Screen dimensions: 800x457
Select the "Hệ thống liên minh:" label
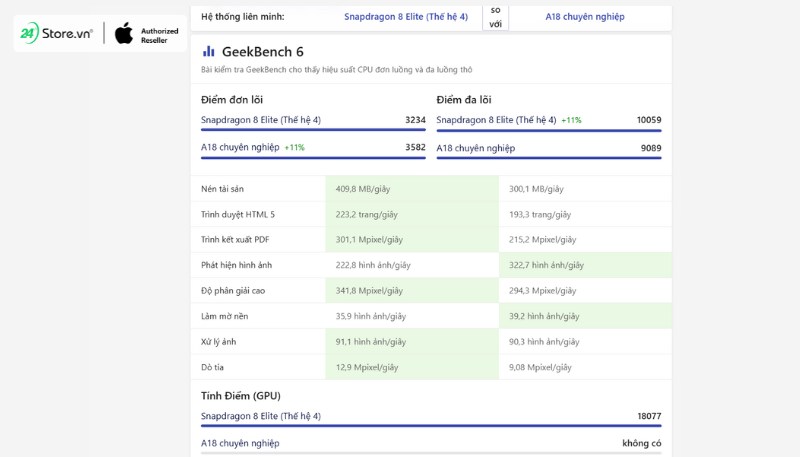[x=242, y=17]
